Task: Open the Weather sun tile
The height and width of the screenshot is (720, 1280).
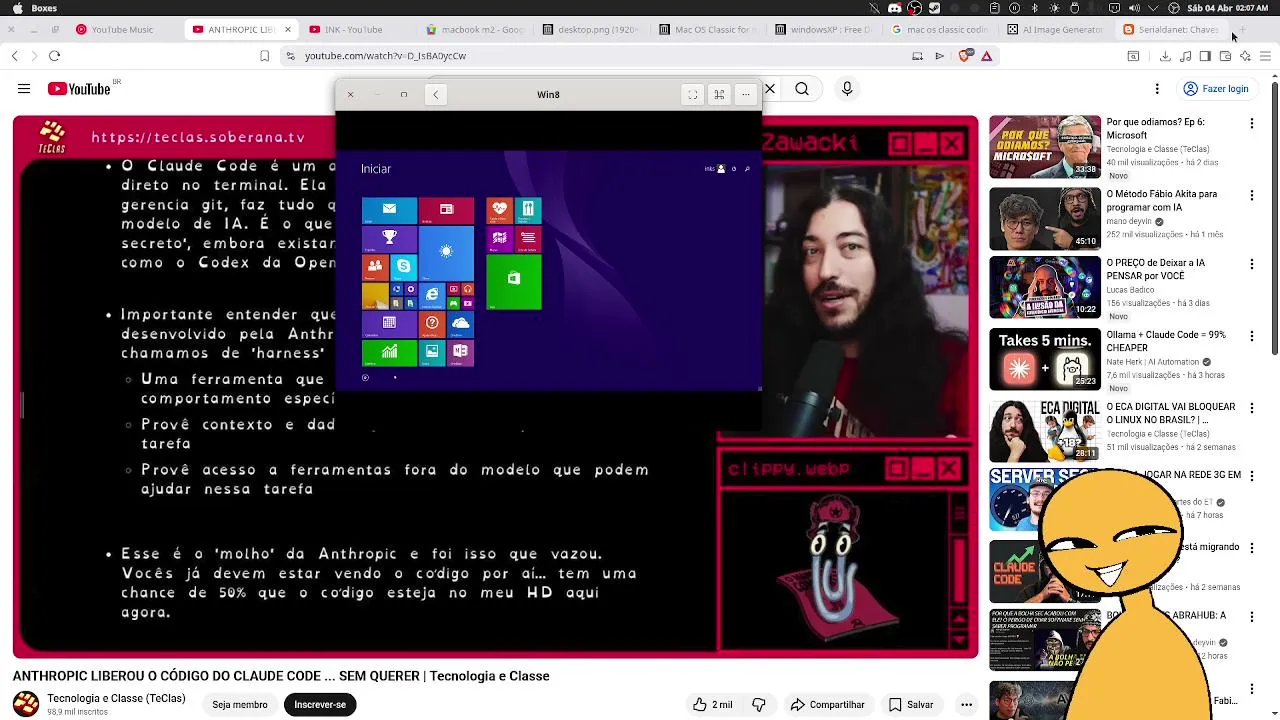Action: coord(446,252)
